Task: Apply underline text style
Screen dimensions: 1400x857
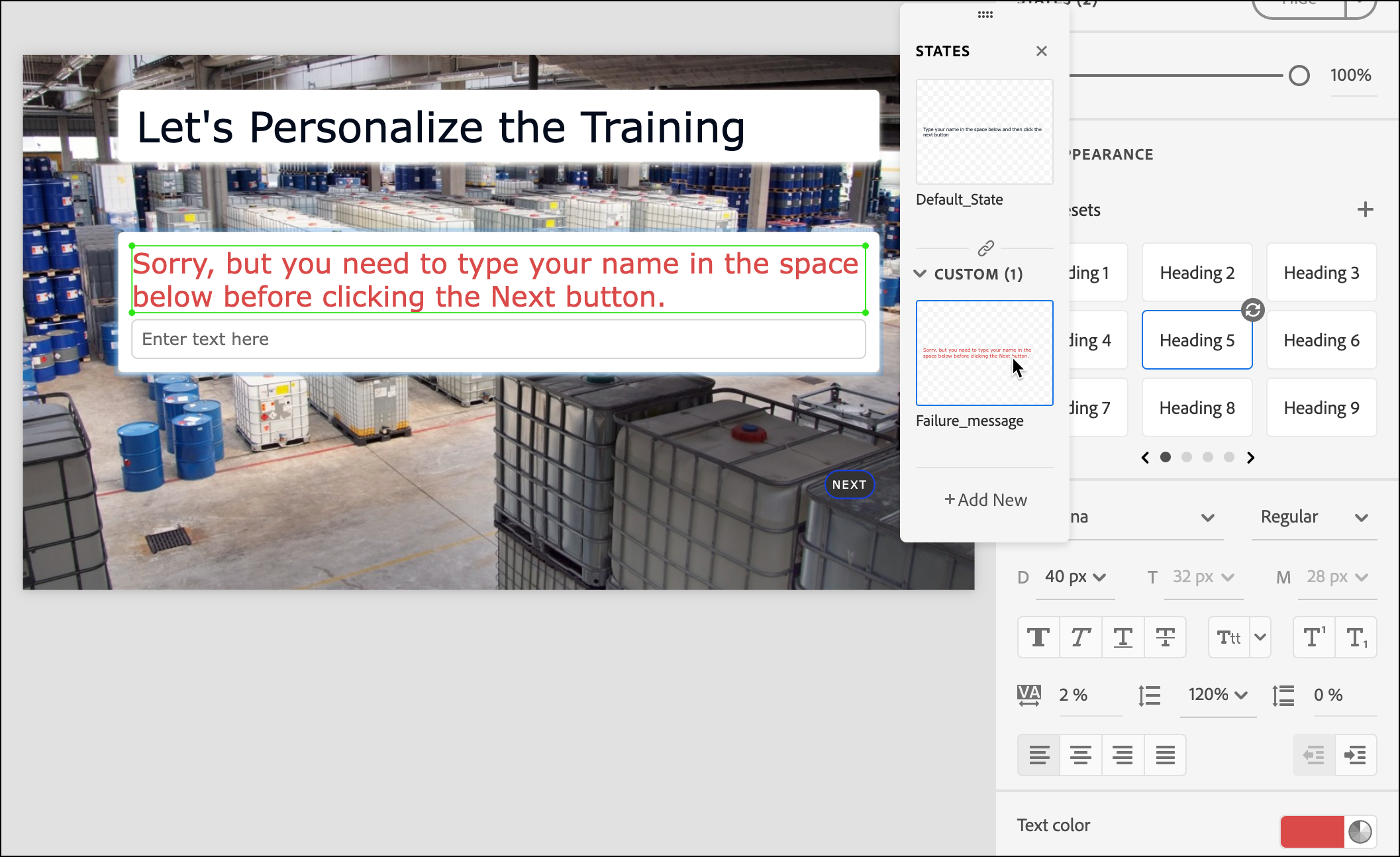Action: pos(1123,637)
